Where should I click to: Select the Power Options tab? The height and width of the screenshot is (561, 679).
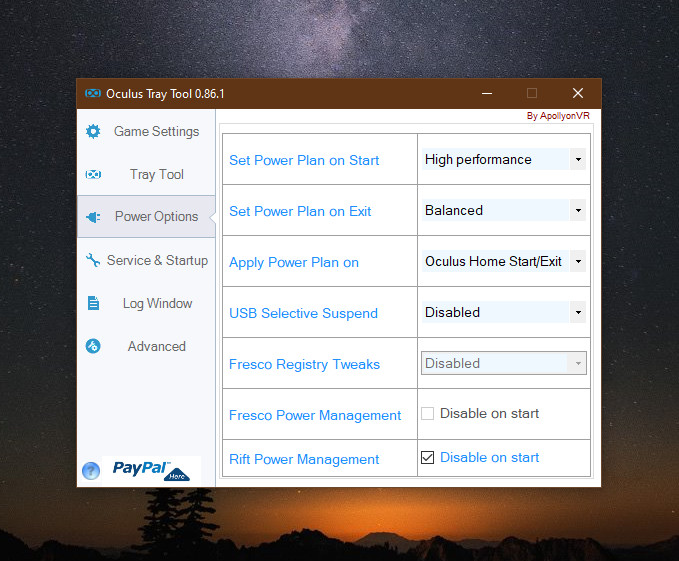tap(146, 216)
